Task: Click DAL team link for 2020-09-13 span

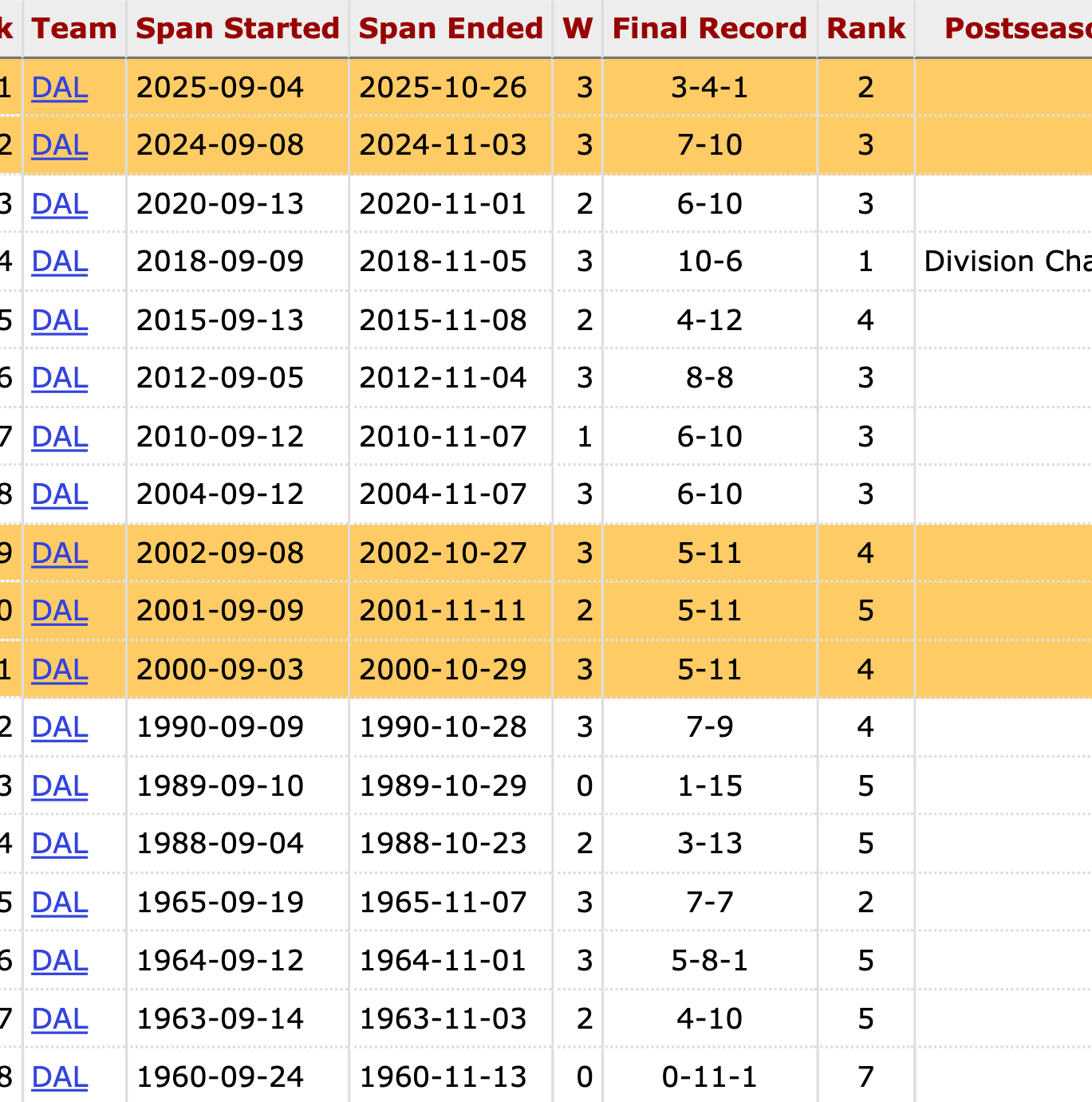Action: coord(59,204)
